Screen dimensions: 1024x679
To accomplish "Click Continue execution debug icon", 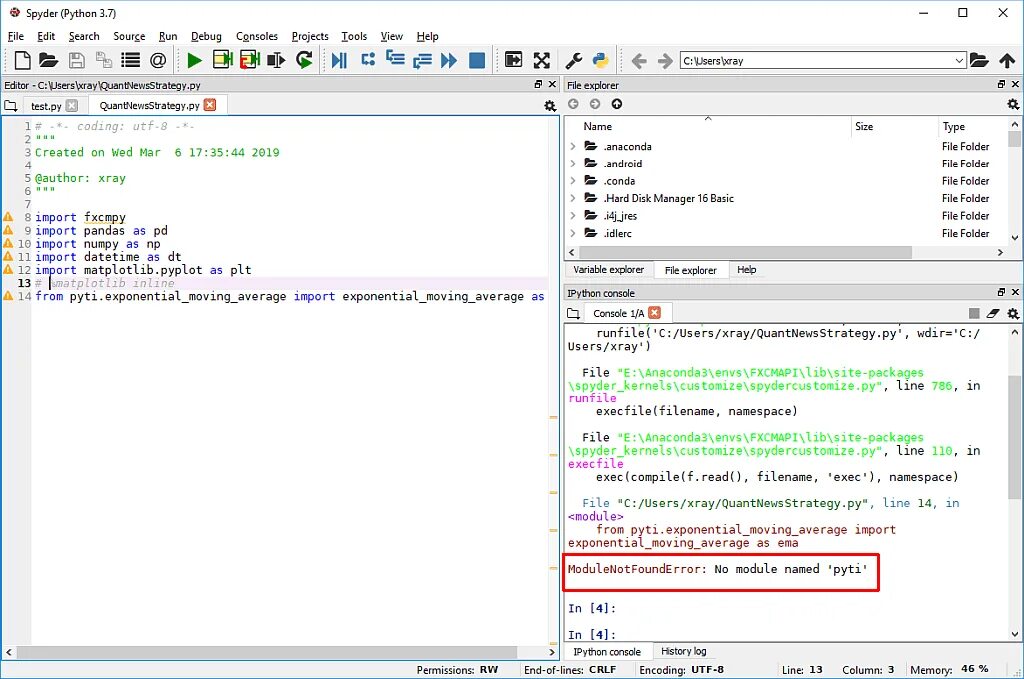I will 449,61.
